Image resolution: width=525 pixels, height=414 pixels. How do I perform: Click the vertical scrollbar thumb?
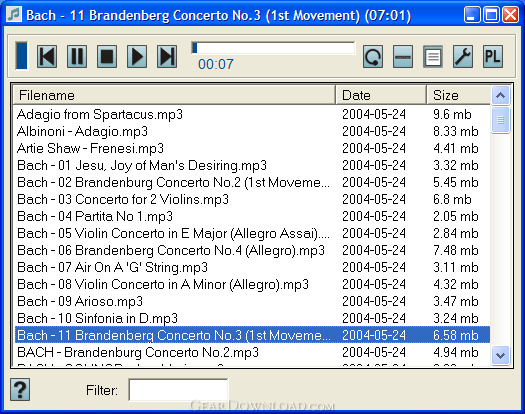[501, 120]
